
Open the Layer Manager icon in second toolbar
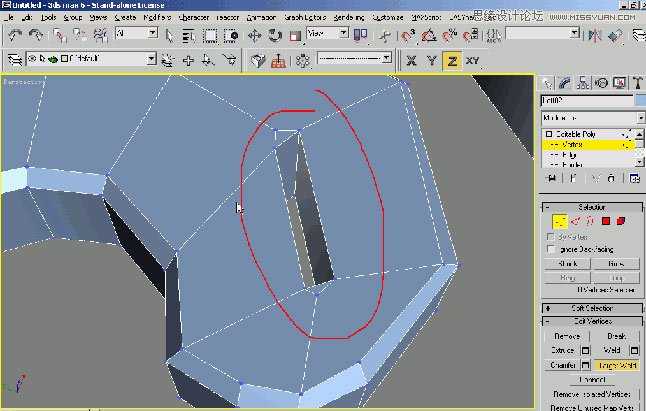[x=15, y=60]
